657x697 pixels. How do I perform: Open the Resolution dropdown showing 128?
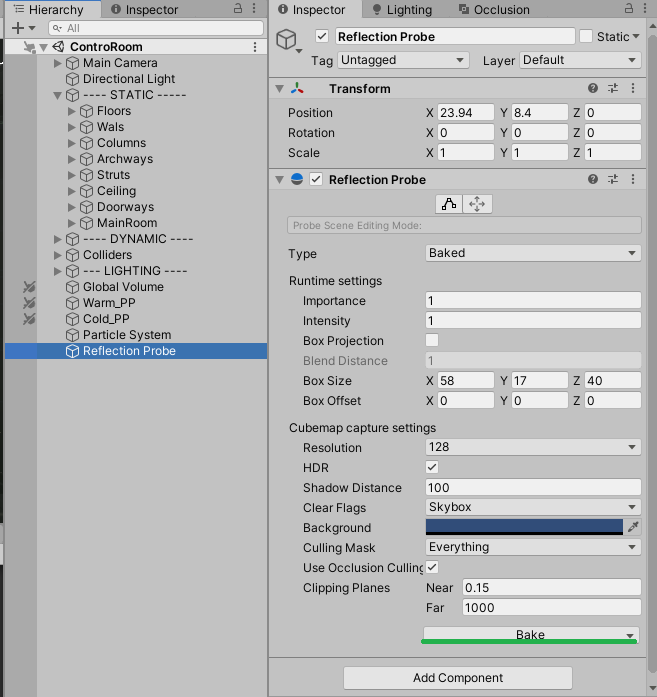(x=533, y=447)
